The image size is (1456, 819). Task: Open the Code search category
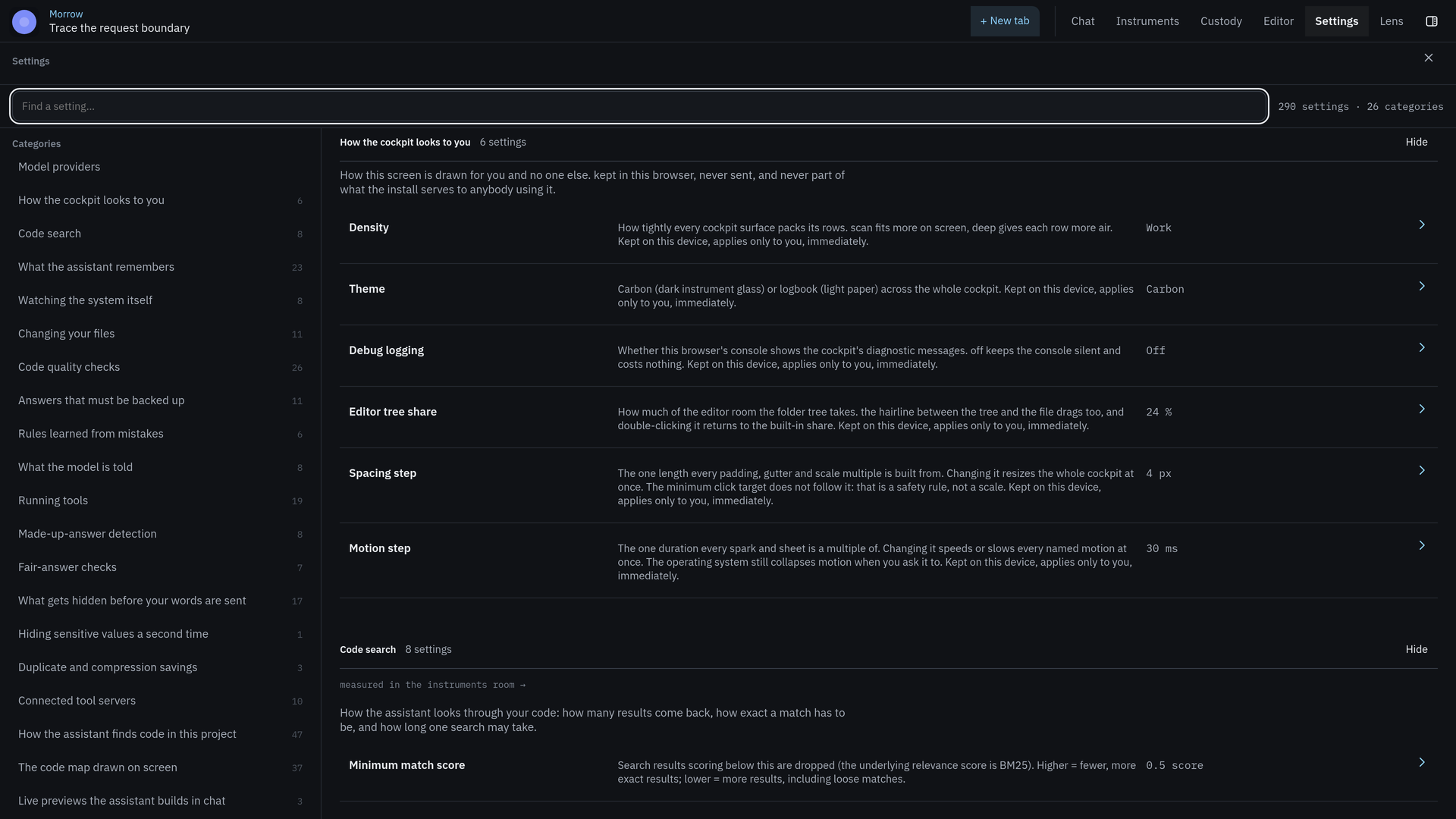[160, 234]
